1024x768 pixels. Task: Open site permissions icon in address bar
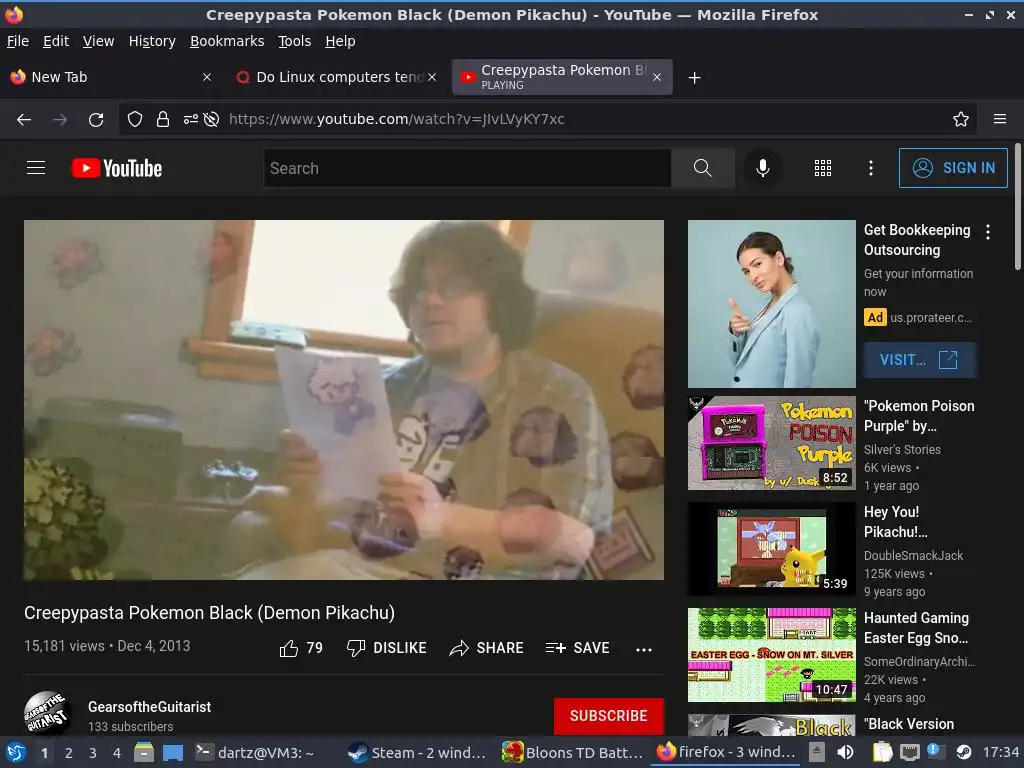191,119
